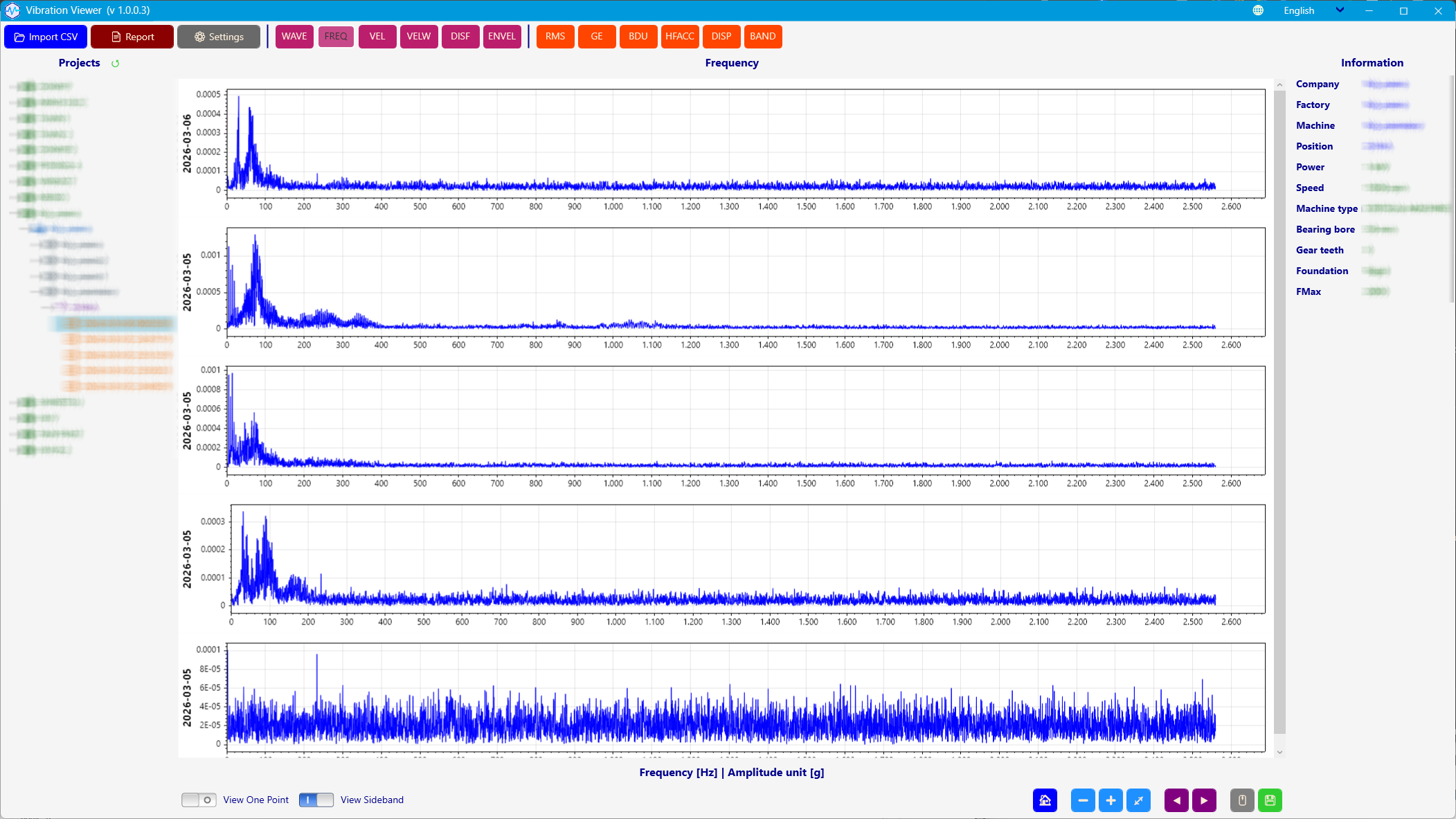Toggle the View Sideband switch
1456x819 pixels.
coord(316,800)
